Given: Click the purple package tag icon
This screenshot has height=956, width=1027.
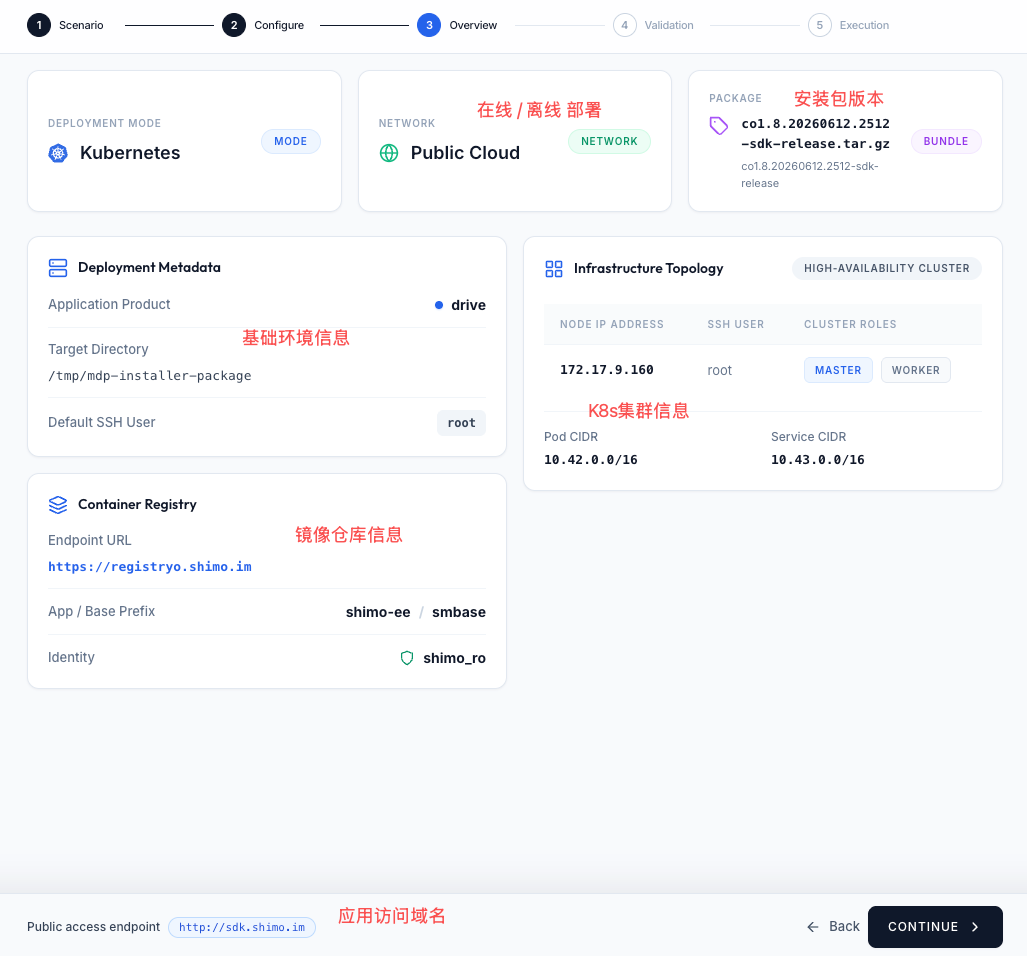Looking at the screenshot, I should click(719, 126).
